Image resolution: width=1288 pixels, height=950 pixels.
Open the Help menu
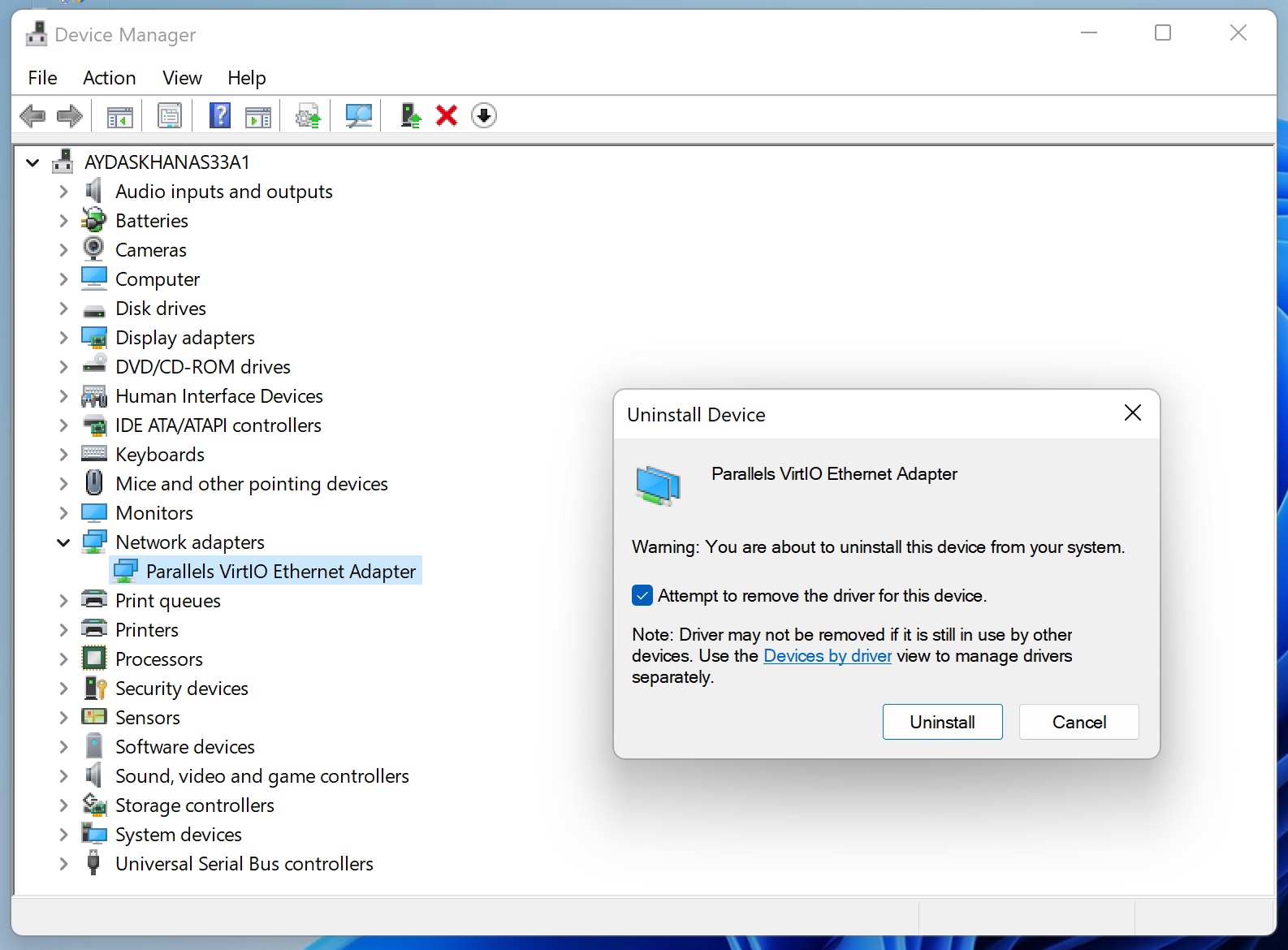click(x=247, y=78)
